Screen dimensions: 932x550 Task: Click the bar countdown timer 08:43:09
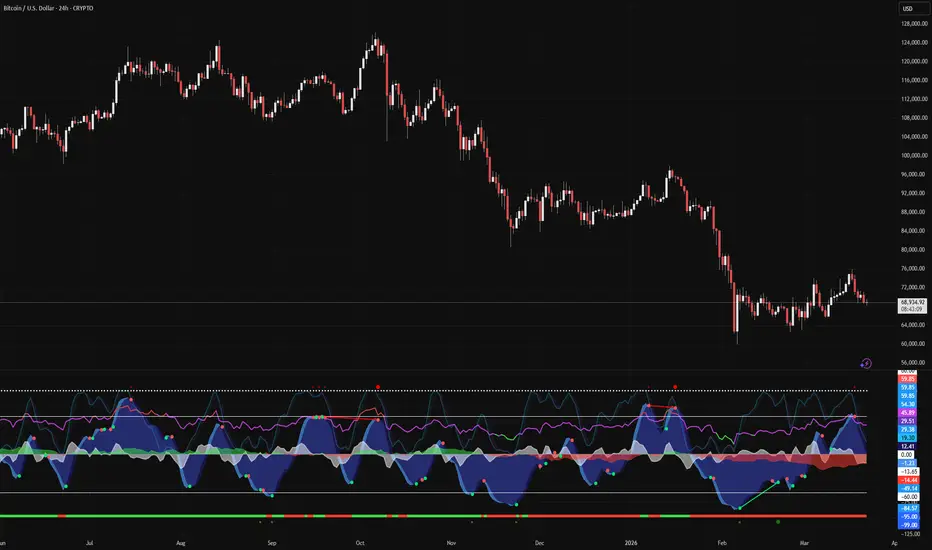912,309
